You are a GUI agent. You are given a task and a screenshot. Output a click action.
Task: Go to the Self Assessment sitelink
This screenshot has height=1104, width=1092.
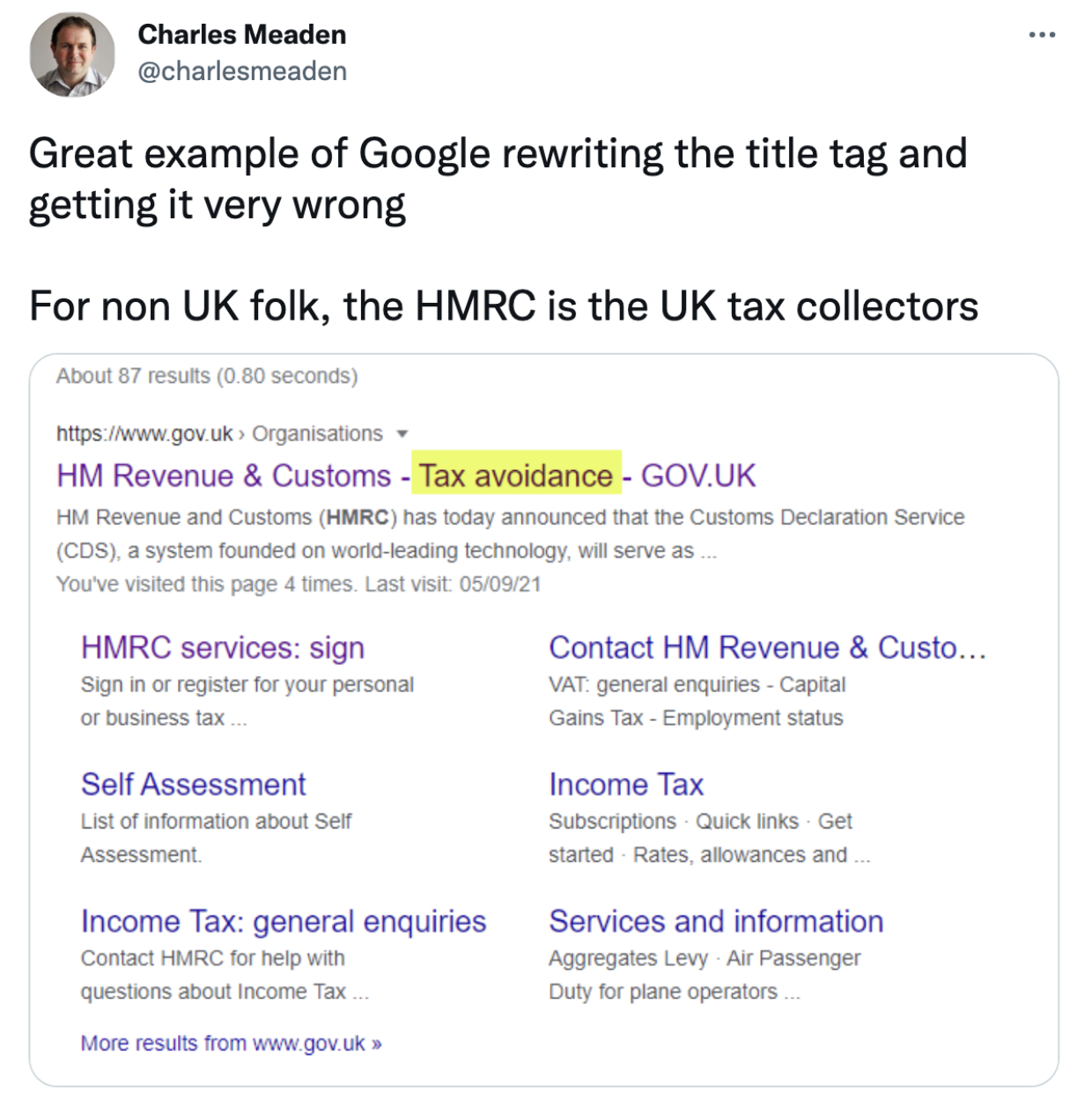(193, 784)
